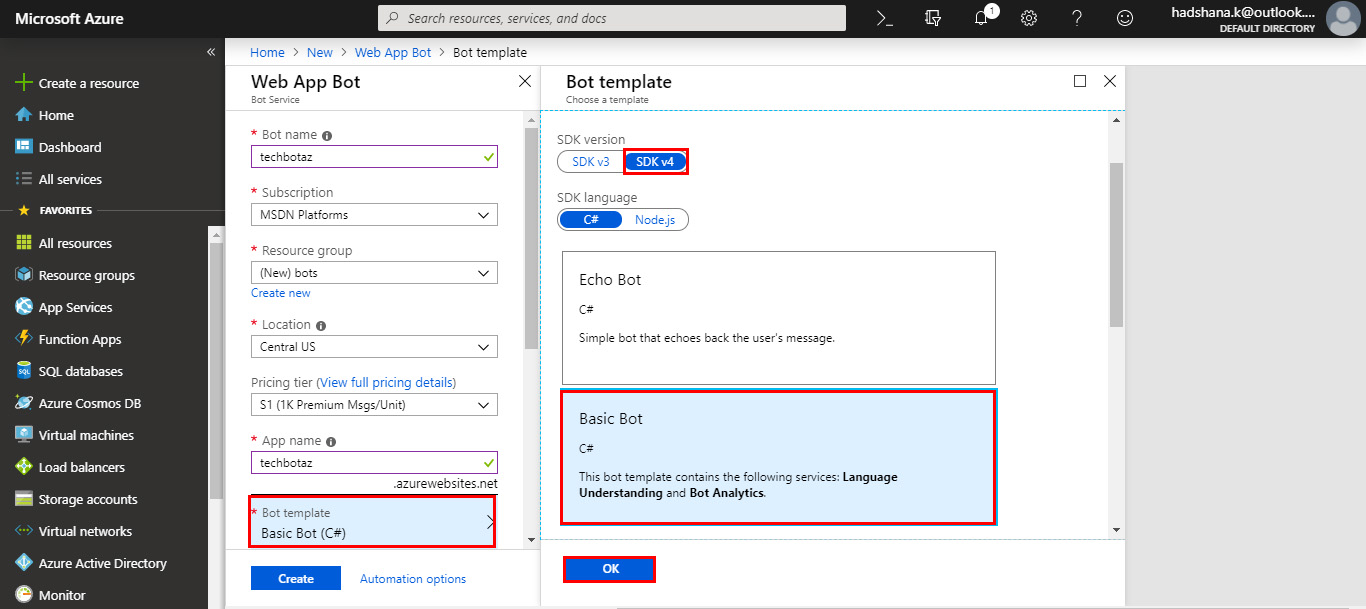Screen dimensions: 1366x609
Task: Select C# as SDK language
Action: (590, 220)
